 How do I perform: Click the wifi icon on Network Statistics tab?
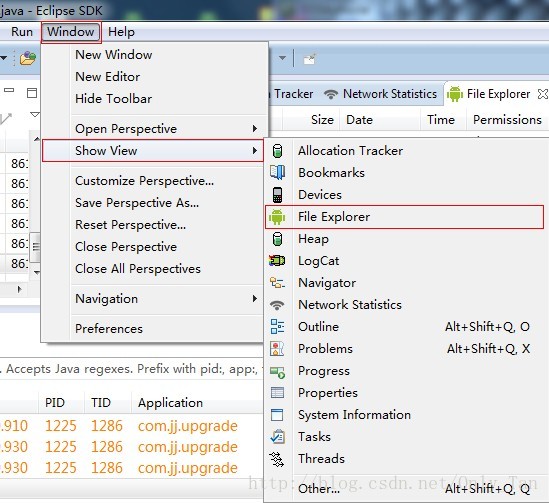(331, 94)
